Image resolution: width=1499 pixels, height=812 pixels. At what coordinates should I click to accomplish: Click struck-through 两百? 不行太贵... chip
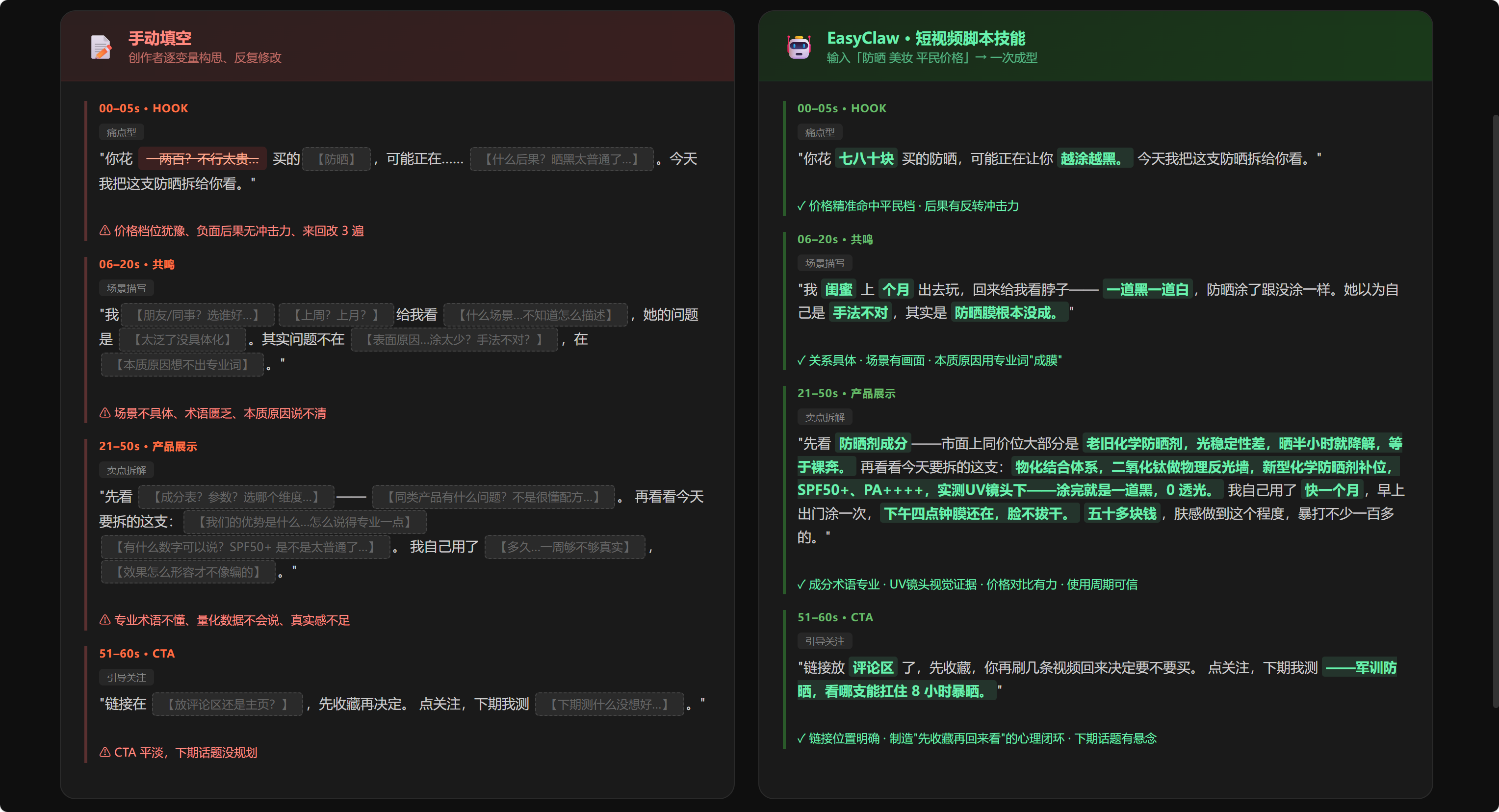pos(203,159)
